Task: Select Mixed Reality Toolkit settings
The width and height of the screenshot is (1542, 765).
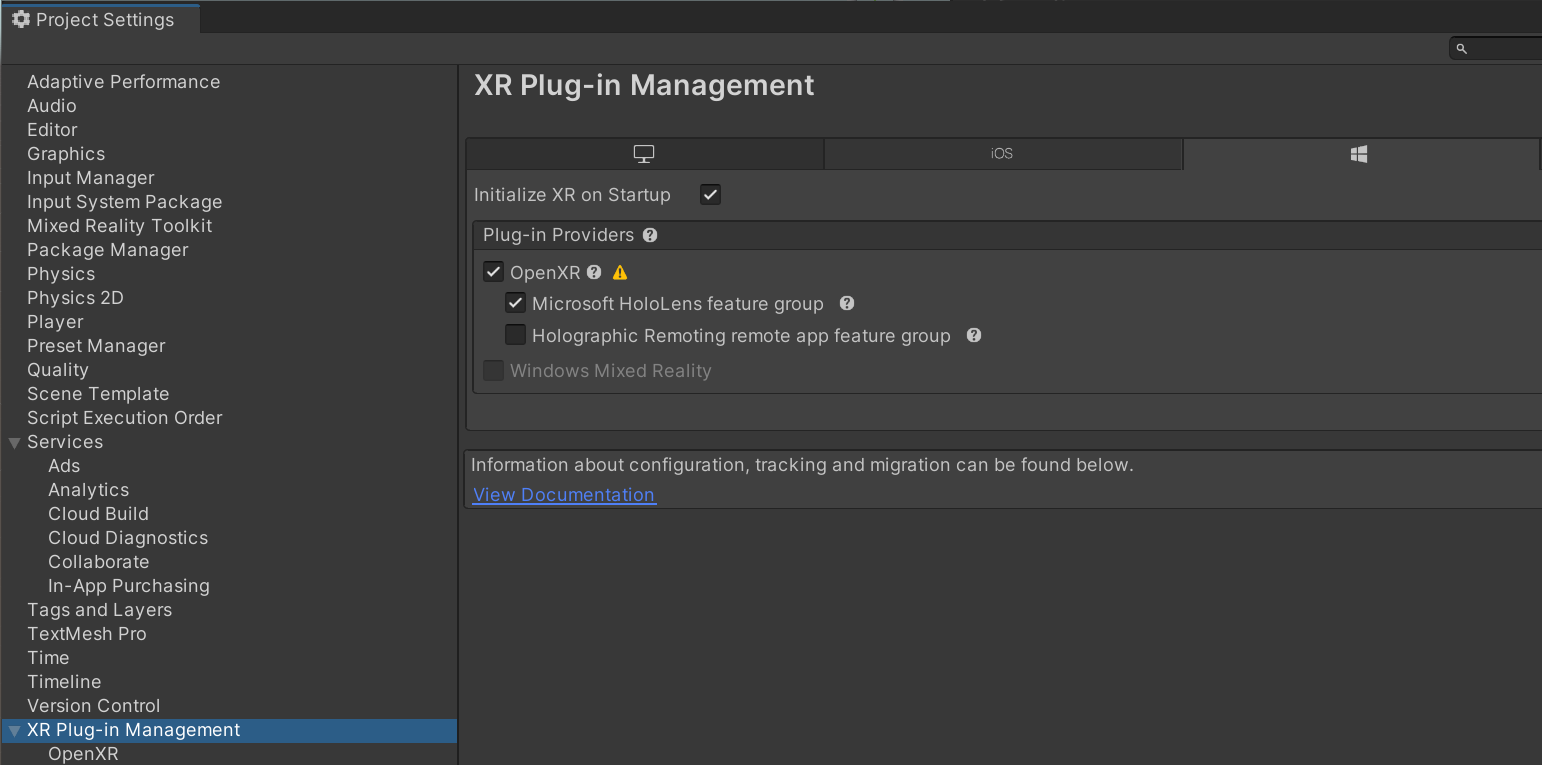Action: click(120, 226)
